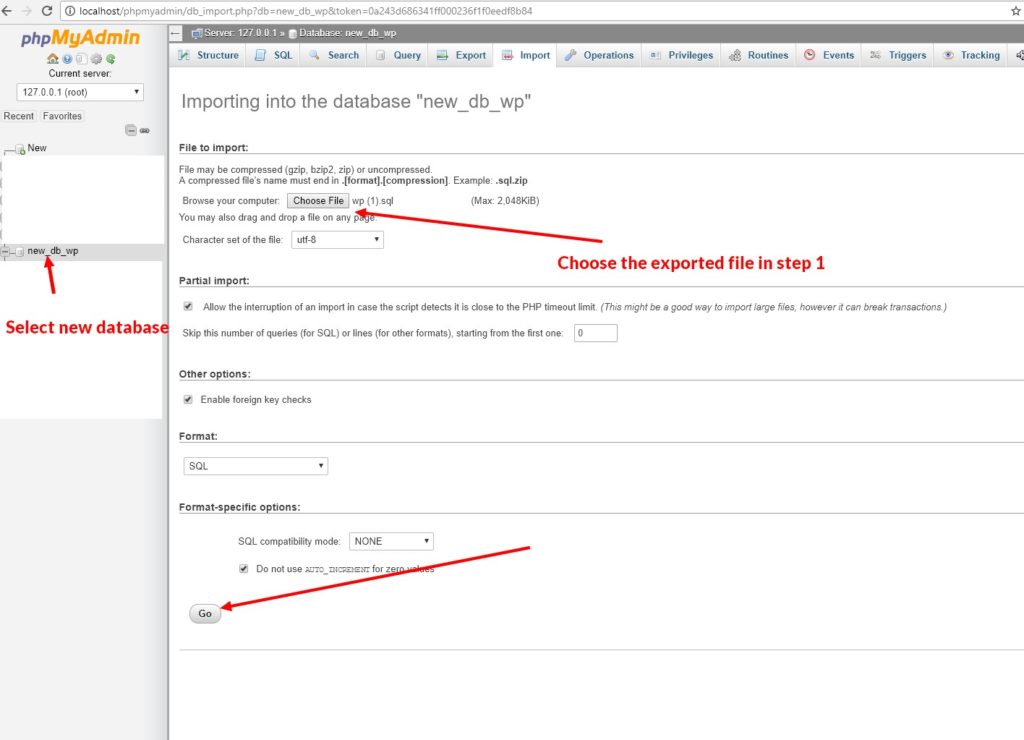Image resolution: width=1024 pixels, height=740 pixels.
Task: Reload navigation panel with green refresh icon
Action: (111, 59)
